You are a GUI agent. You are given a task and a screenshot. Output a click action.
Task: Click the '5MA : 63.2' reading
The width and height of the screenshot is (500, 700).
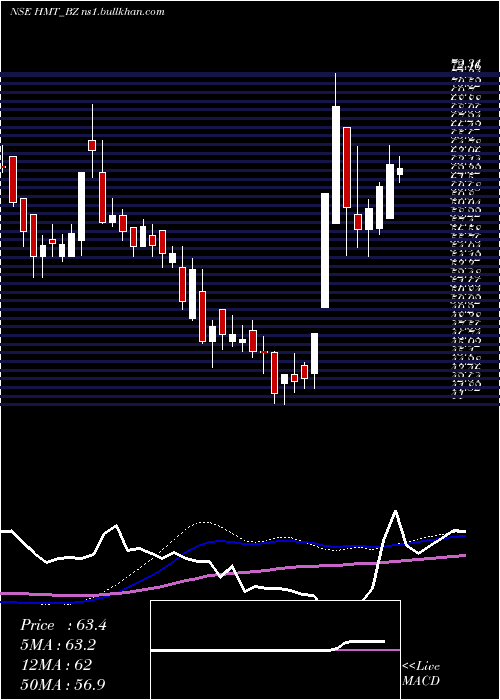pyautogui.click(x=58, y=645)
